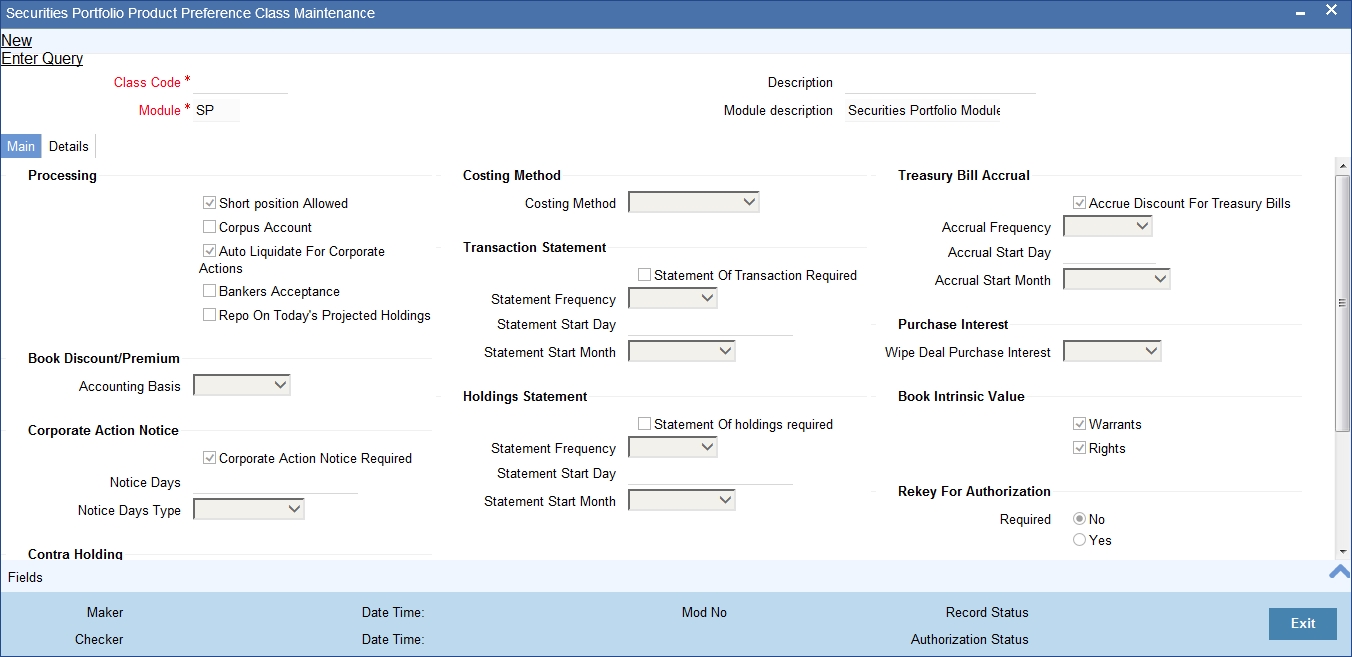Focus the Module input field
The height and width of the screenshot is (657, 1352).
click(216, 110)
